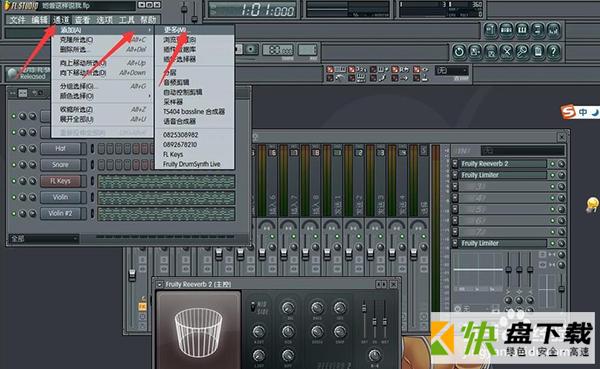Toggle the Hat channel mute LED
This screenshot has height=369, width=600.
click(x=14, y=149)
